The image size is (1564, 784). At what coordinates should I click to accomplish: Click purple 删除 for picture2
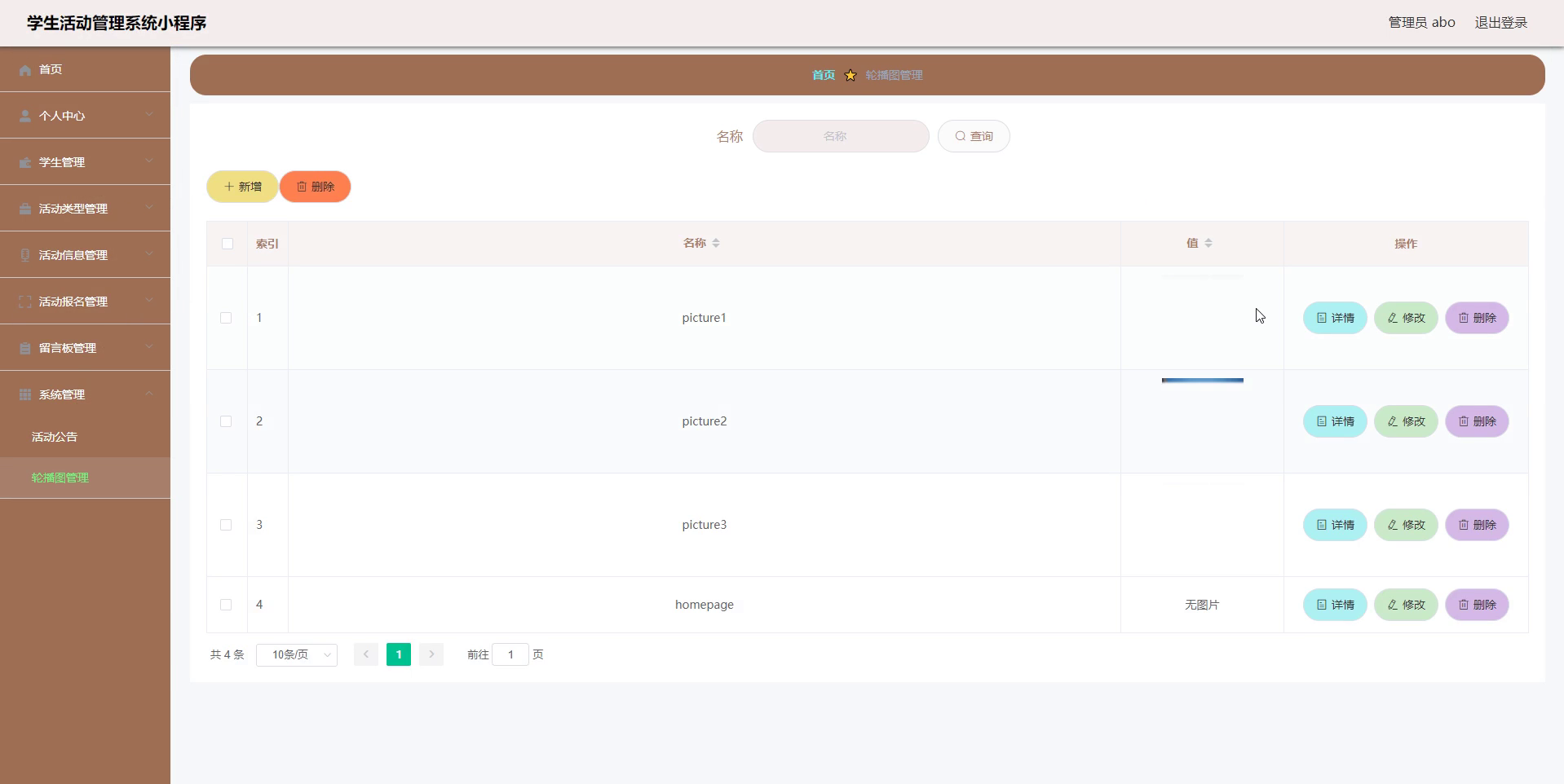(1477, 421)
